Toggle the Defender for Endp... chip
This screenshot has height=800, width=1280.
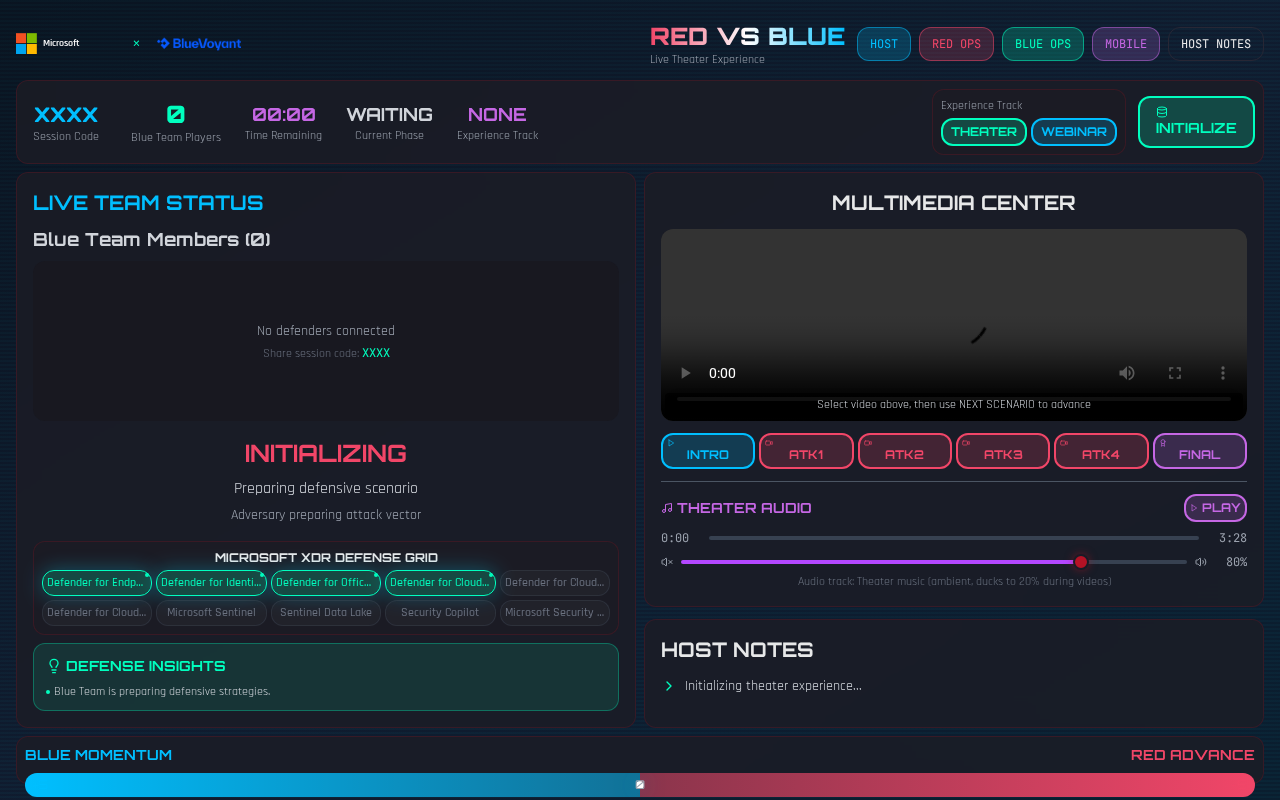[x=97, y=583]
